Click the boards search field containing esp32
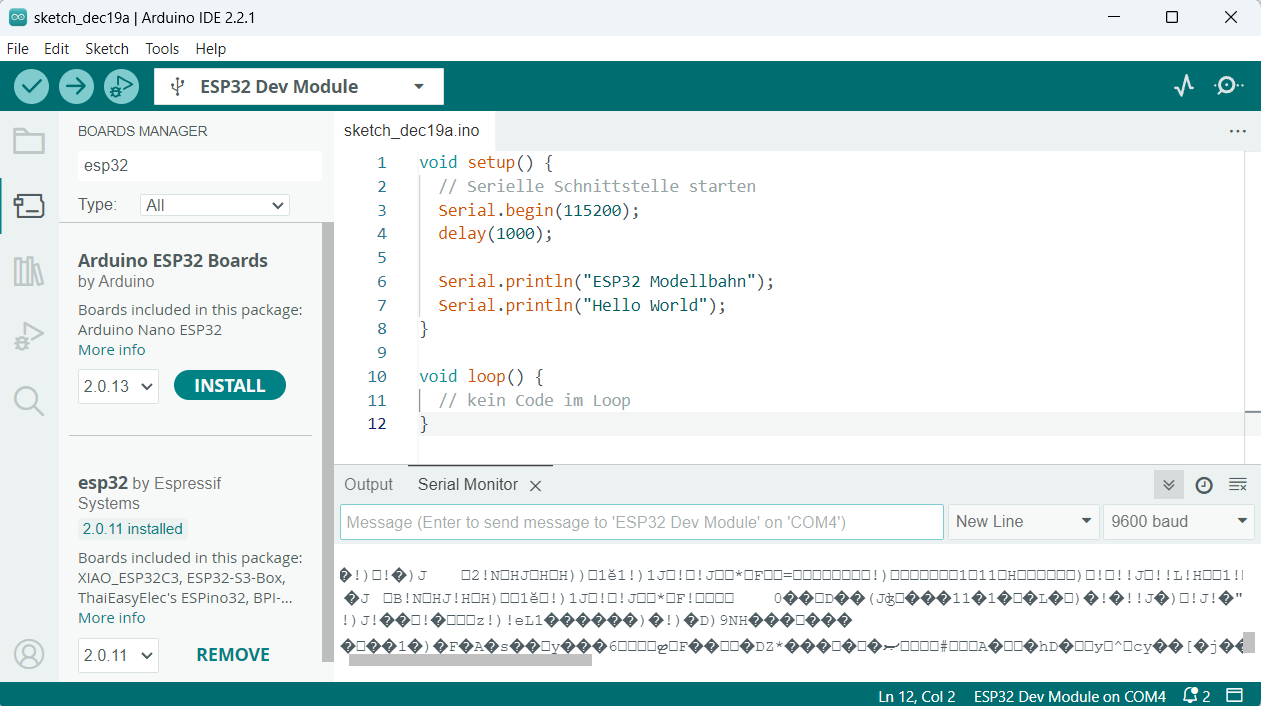1261x706 pixels. click(x=200, y=166)
